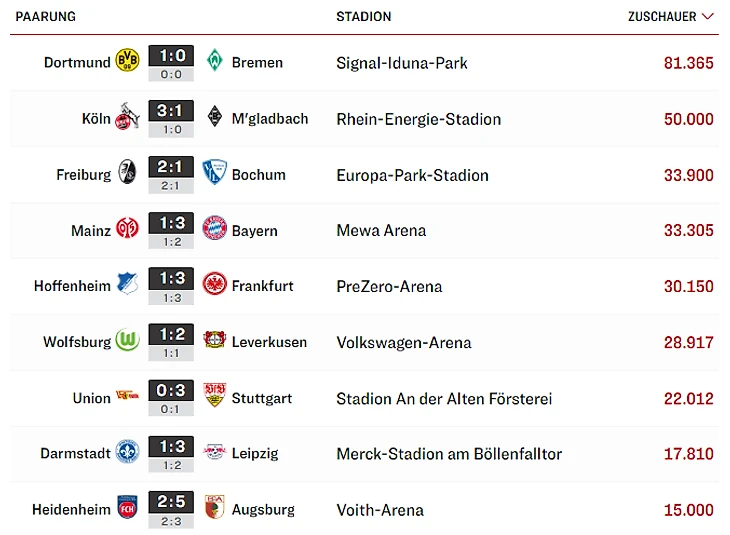Click the Hoffenheim team name
The height and width of the screenshot is (535, 730).
(x=72, y=286)
